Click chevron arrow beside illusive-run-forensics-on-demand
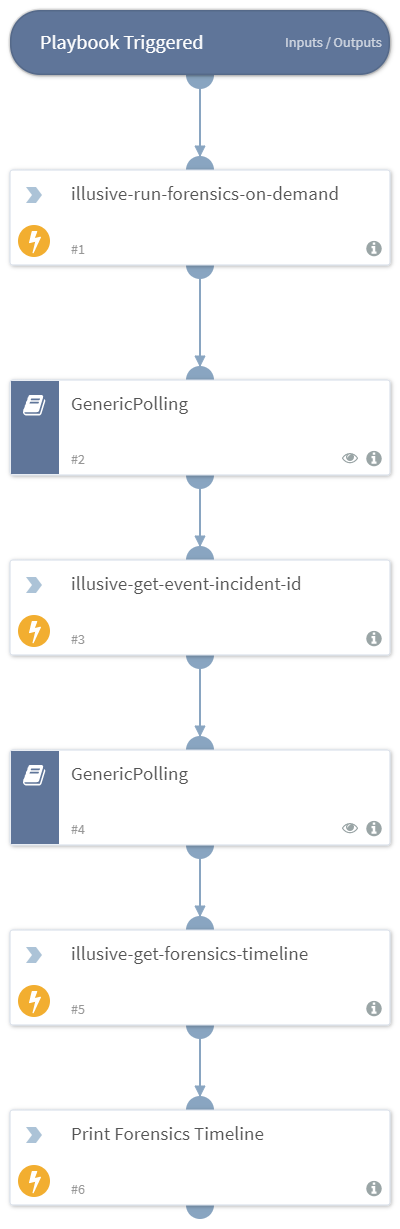400x1229 pixels. coord(34,195)
